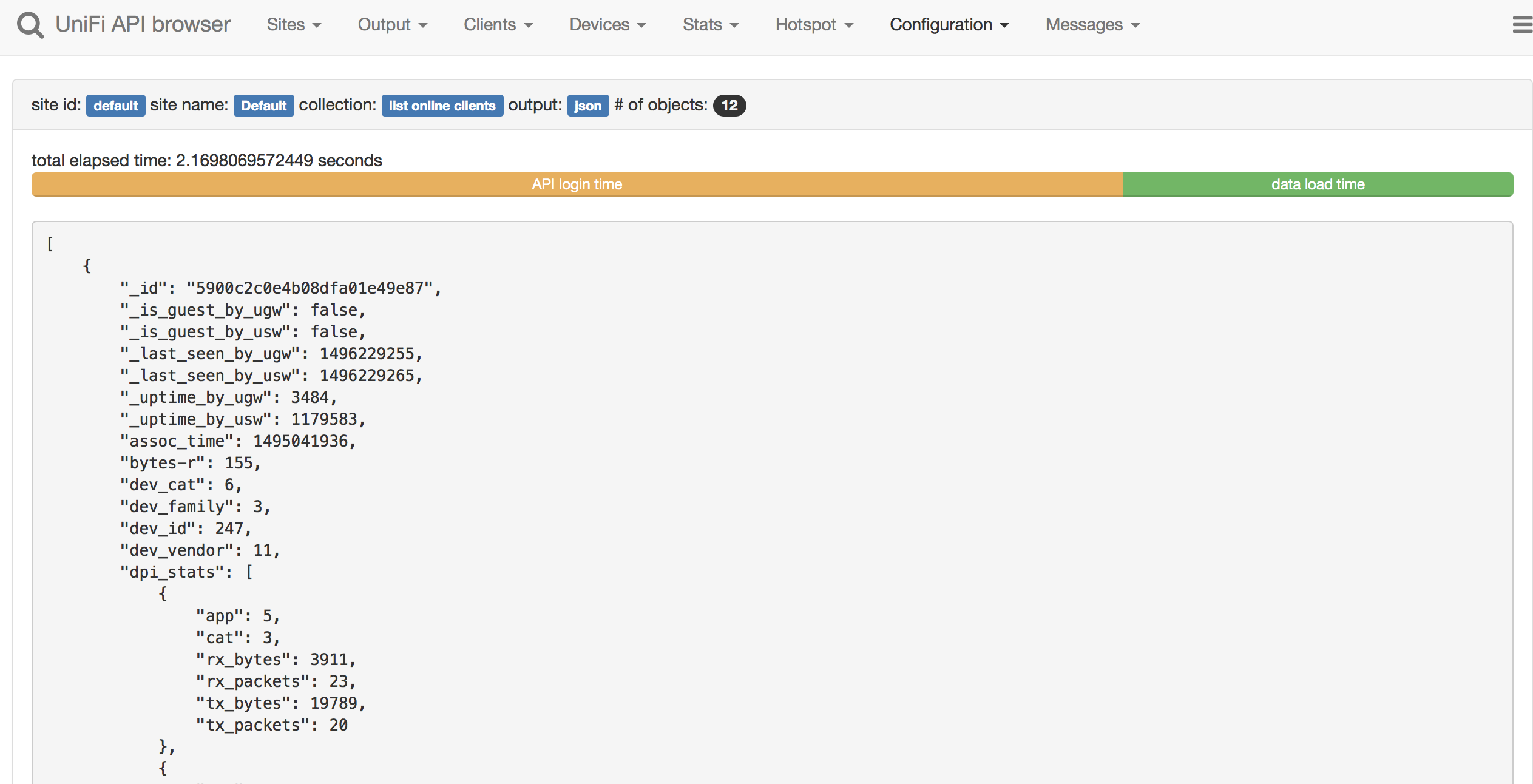Expand the Sites dropdown menu
Viewport: 1533px width, 784px height.
(x=294, y=25)
